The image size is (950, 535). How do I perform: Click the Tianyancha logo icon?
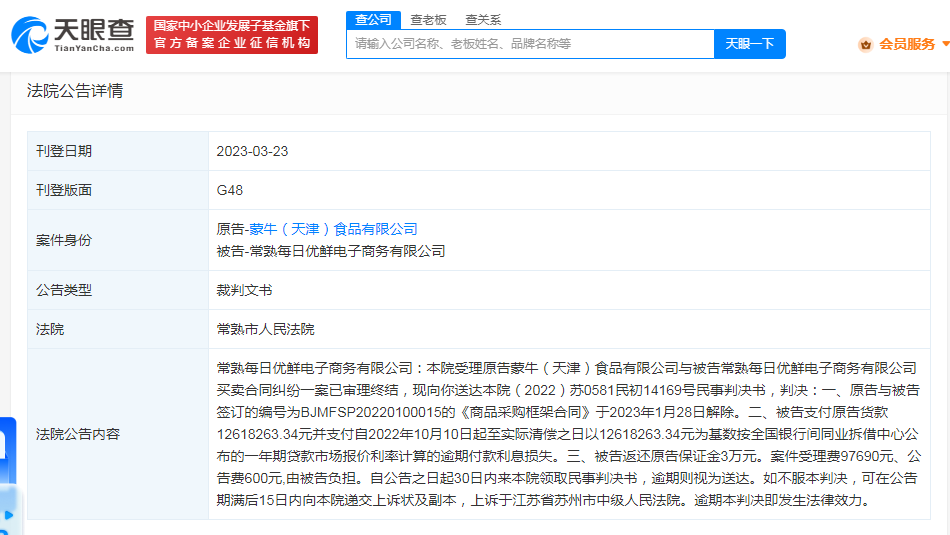(x=30, y=35)
